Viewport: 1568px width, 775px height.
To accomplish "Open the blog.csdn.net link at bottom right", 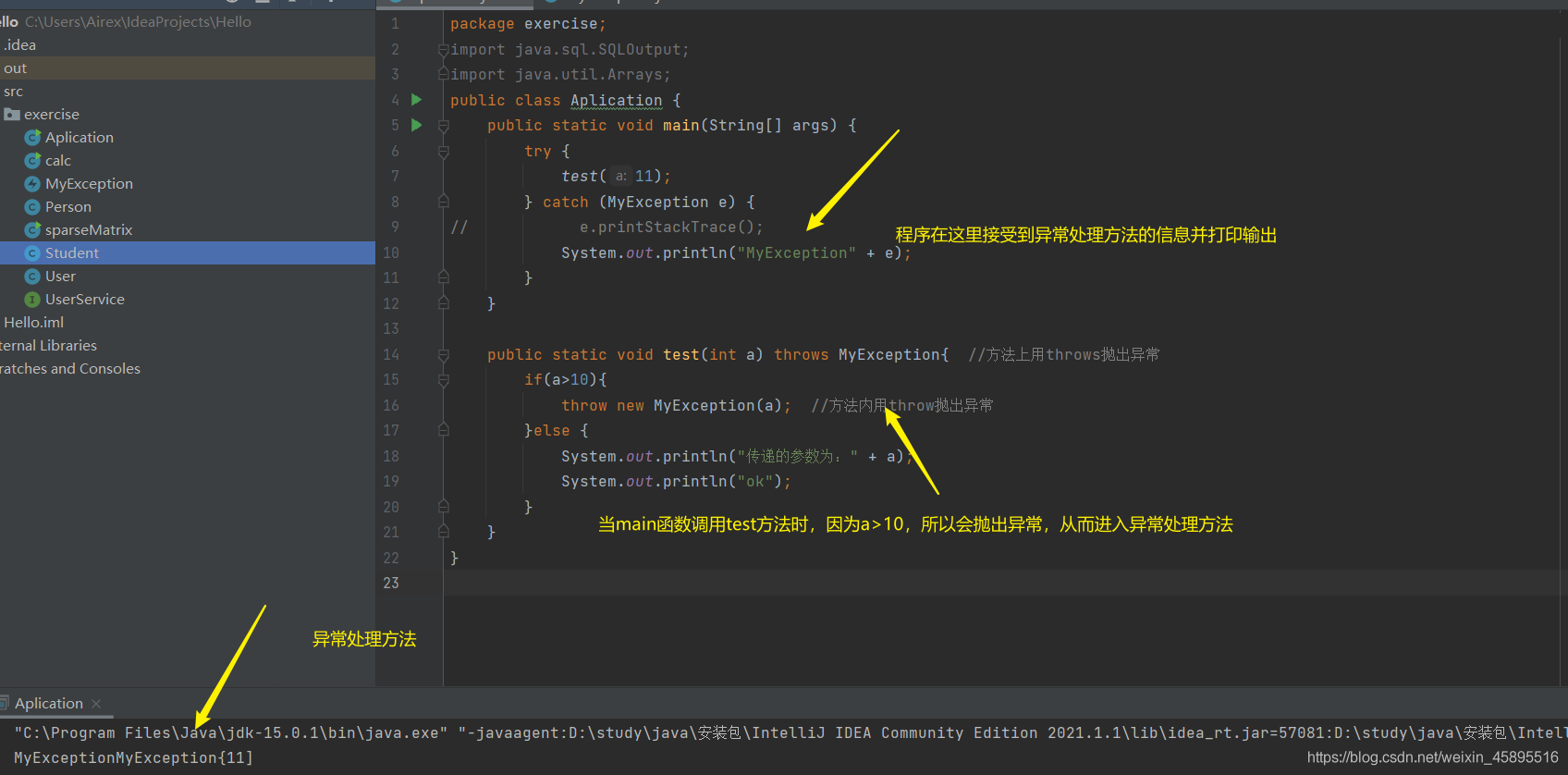I will (1432, 757).
